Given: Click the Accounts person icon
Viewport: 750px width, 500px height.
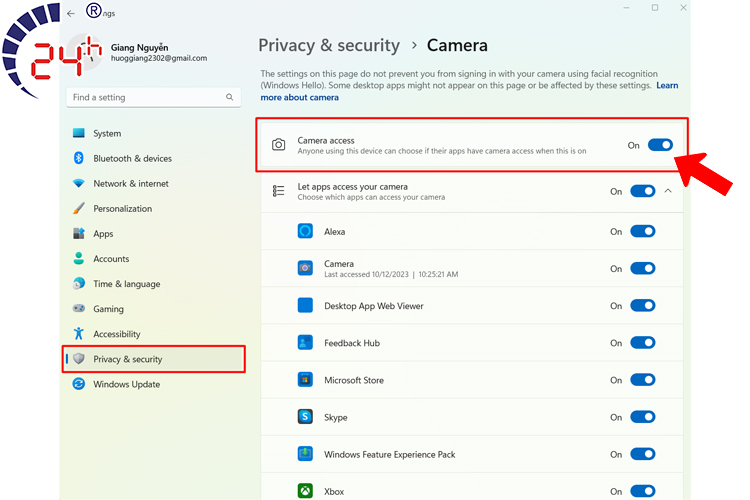Looking at the screenshot, I should 79,258.
